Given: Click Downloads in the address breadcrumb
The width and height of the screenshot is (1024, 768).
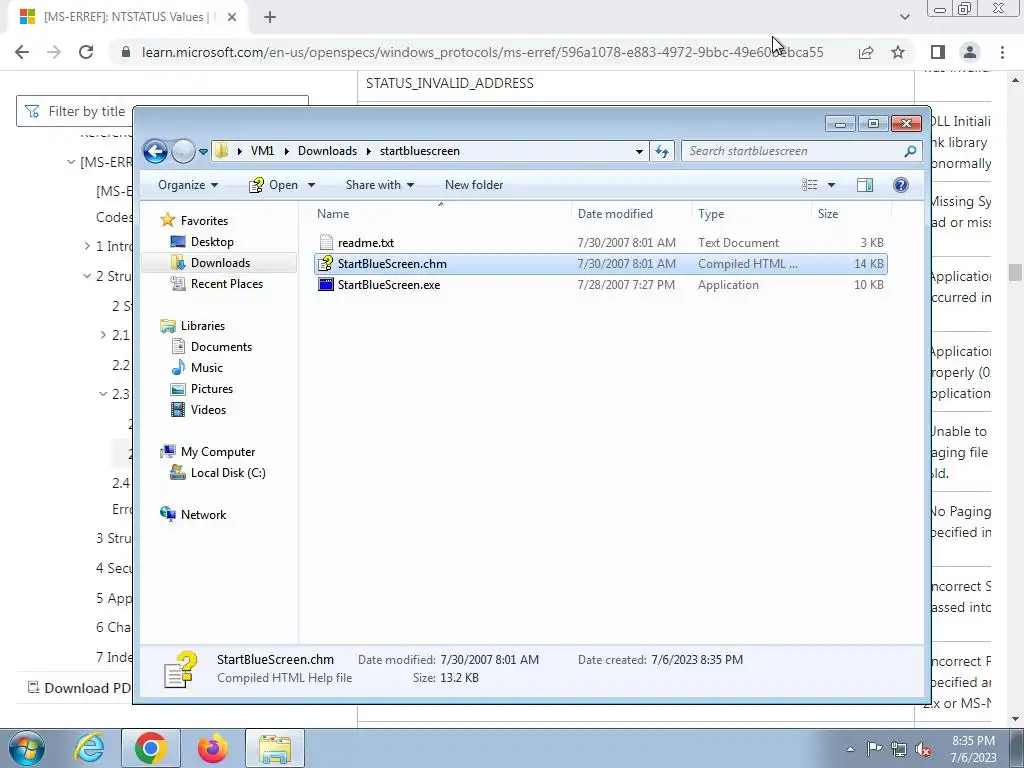Looking at the screenshot, I should pos(327,151).
